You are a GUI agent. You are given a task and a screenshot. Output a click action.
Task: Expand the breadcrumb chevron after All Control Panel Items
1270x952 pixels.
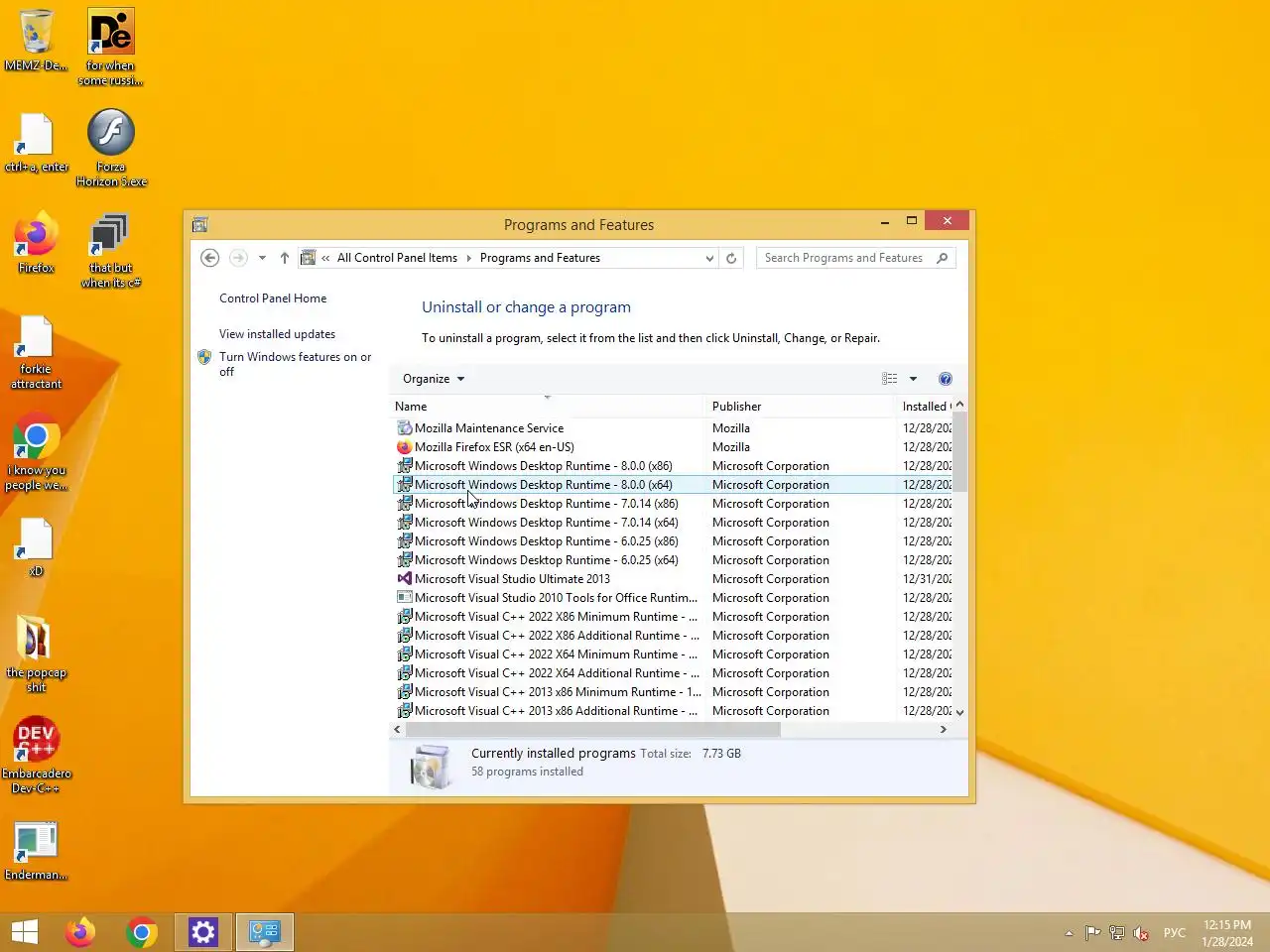point(469,258)
